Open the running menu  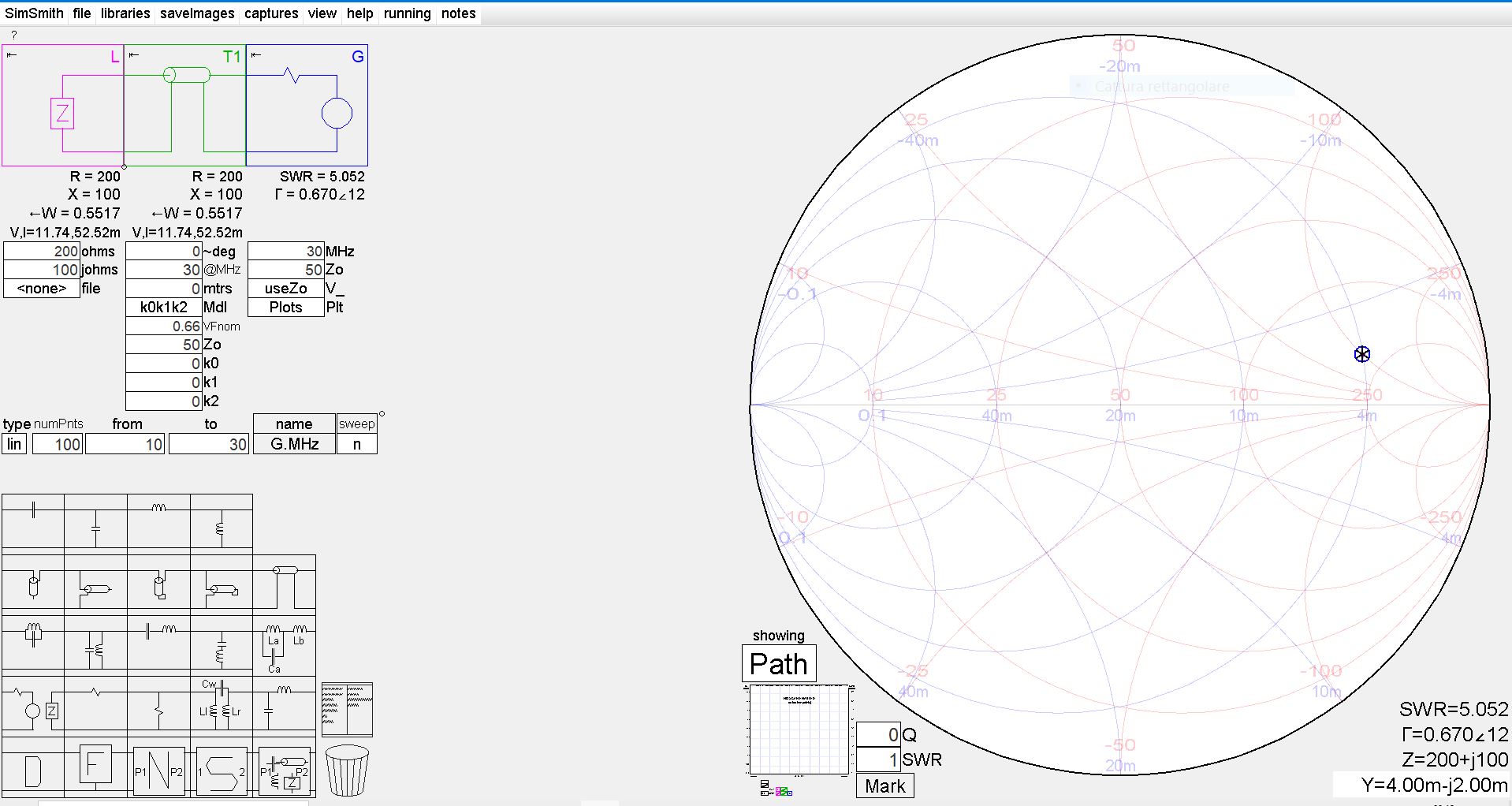coord(408,13)
